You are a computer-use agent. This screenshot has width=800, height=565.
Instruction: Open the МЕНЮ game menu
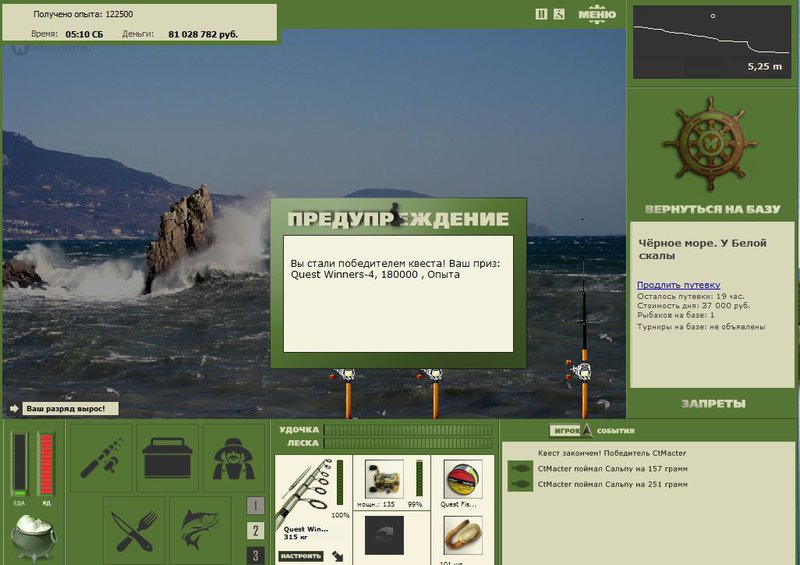click(x=597, y=14)
